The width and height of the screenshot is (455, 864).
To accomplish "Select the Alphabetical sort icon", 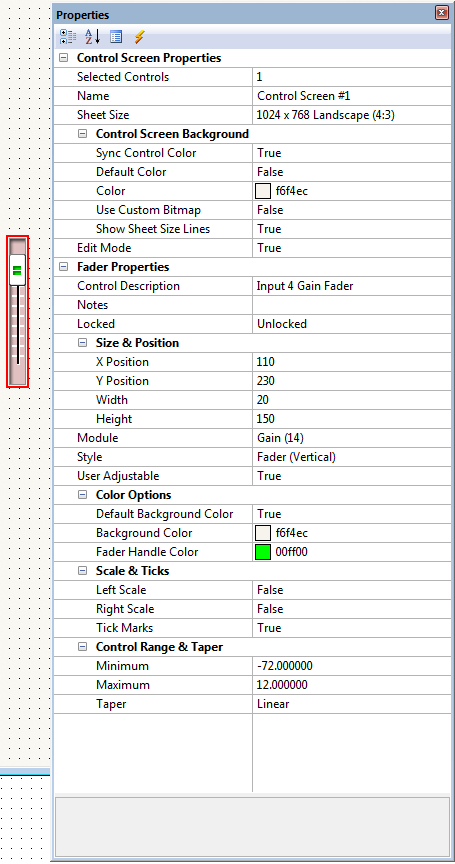I will point(92,37).
